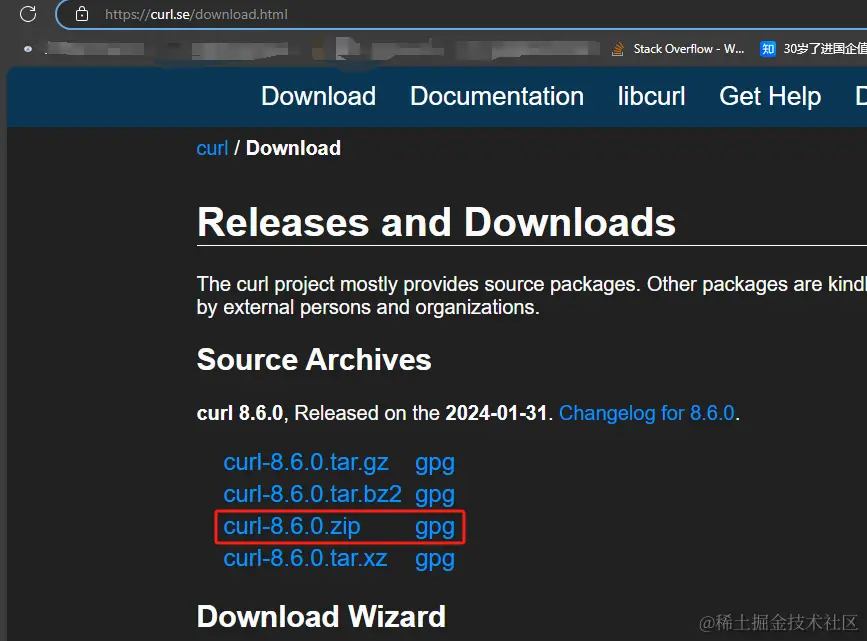This screenshot has height=641, width=867.
Task: Click the Releases and Downloads heading
Action: 436,222
